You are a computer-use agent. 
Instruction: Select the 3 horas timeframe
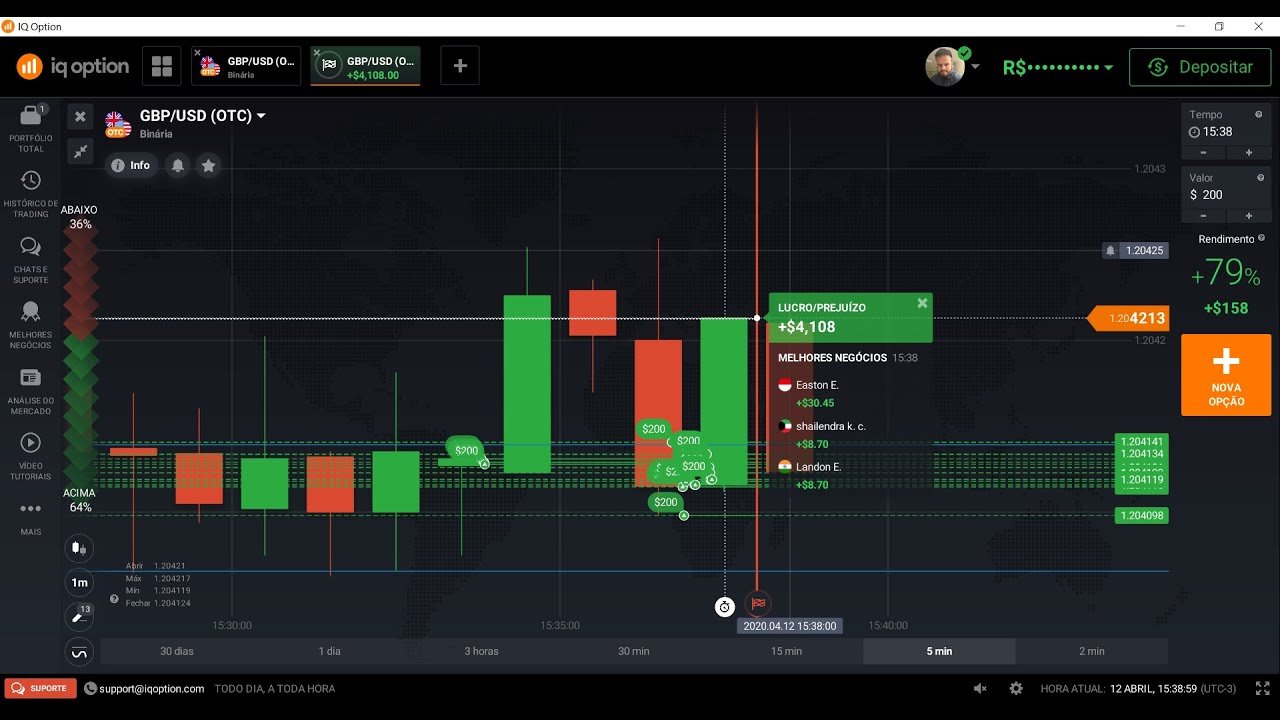point(482,651)
